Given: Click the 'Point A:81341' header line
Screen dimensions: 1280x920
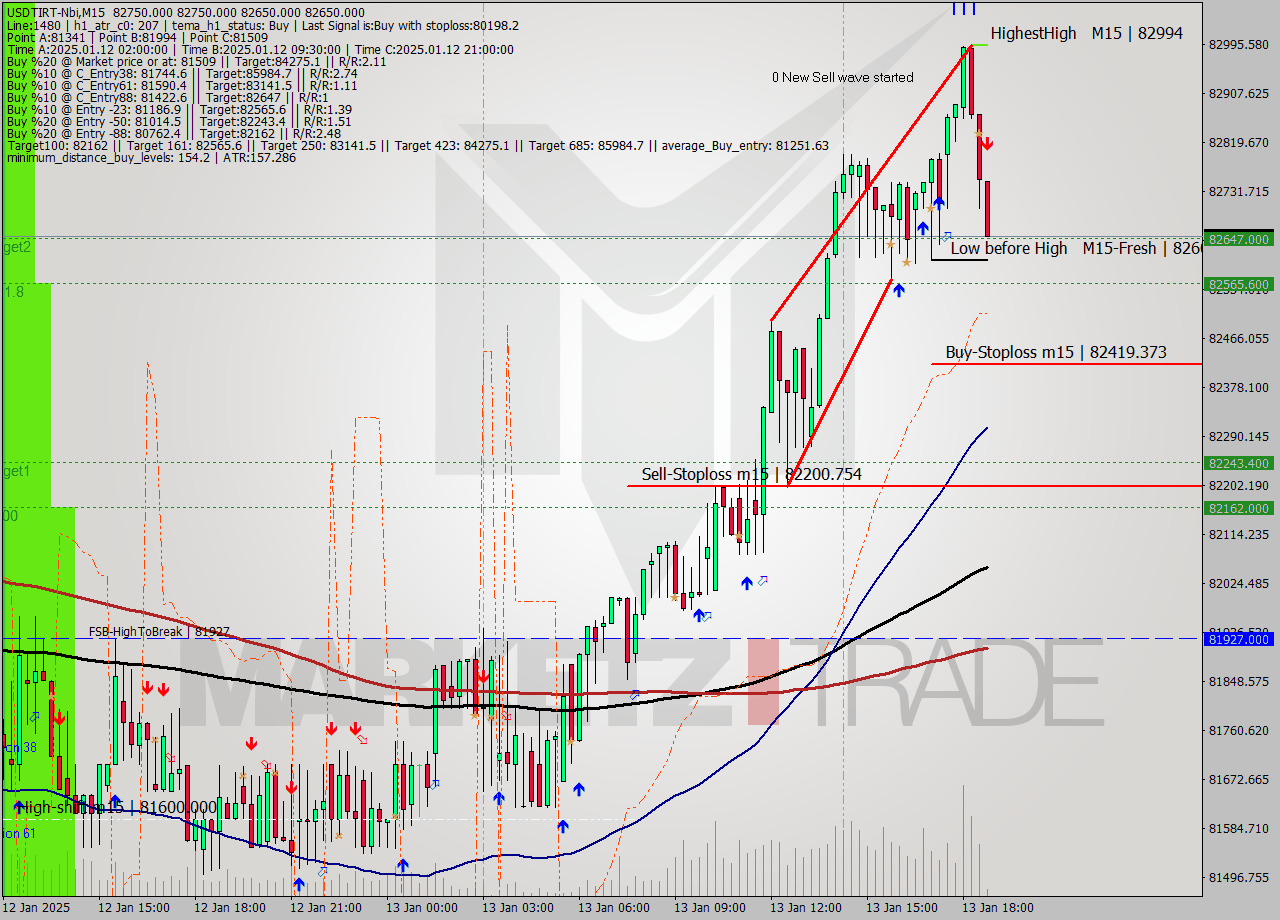Looking at the screenshot, I should click(137, 37).
